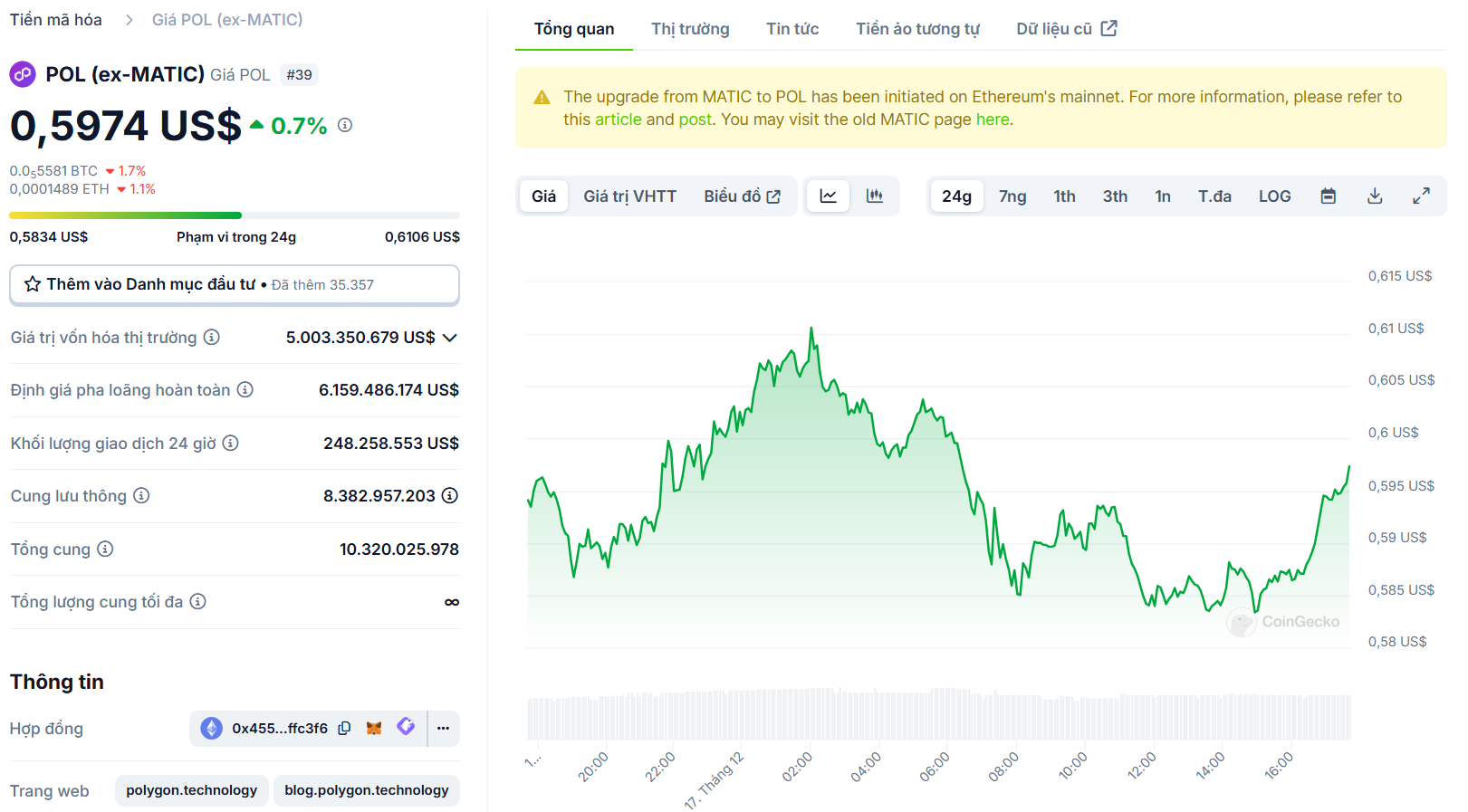Open blog.polygon.technology website link

pos(366,790)
